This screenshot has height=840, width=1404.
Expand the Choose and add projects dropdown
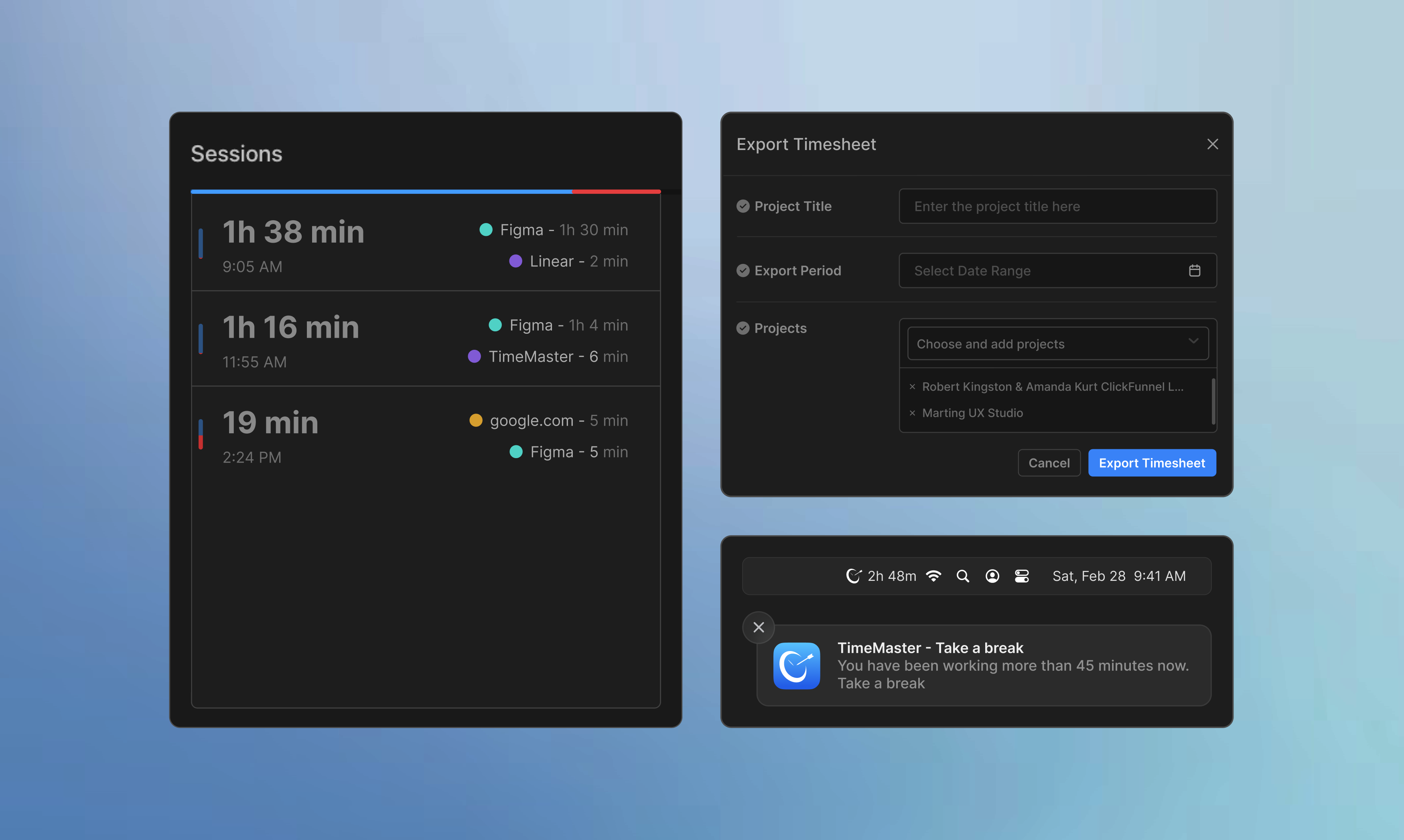point(1057,344)
